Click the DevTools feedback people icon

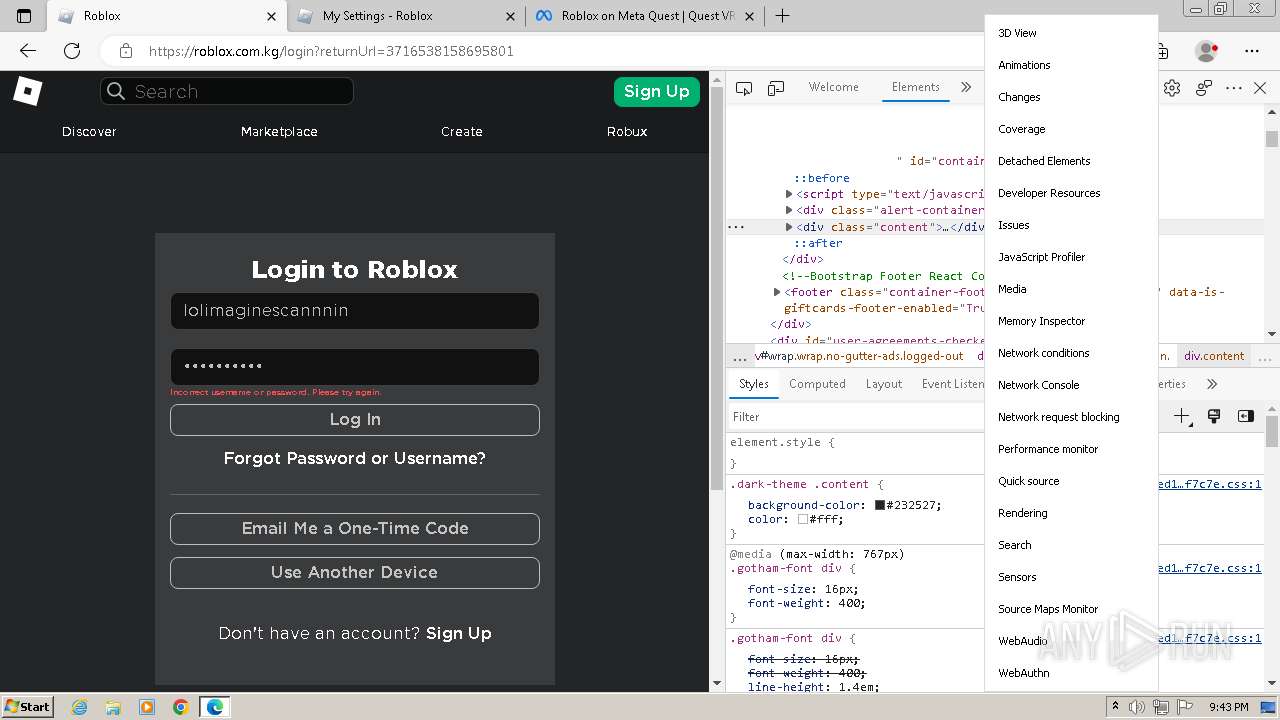tap(1204, 88)
